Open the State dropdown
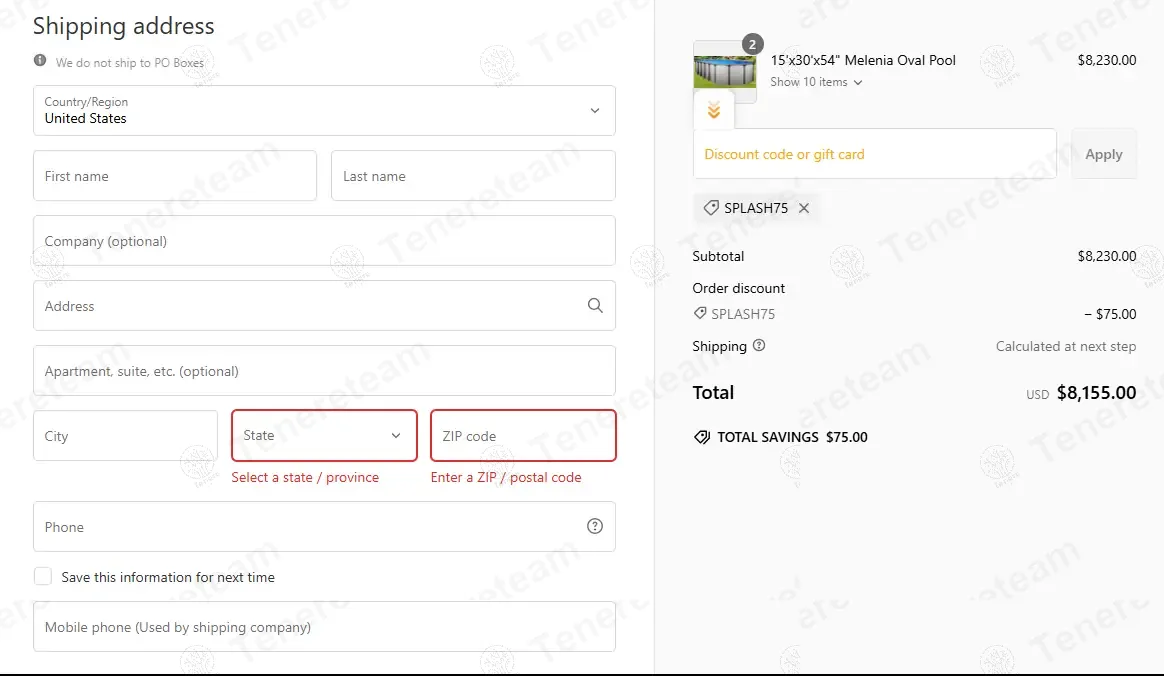The image size is (1164, 676). point(324,436)
